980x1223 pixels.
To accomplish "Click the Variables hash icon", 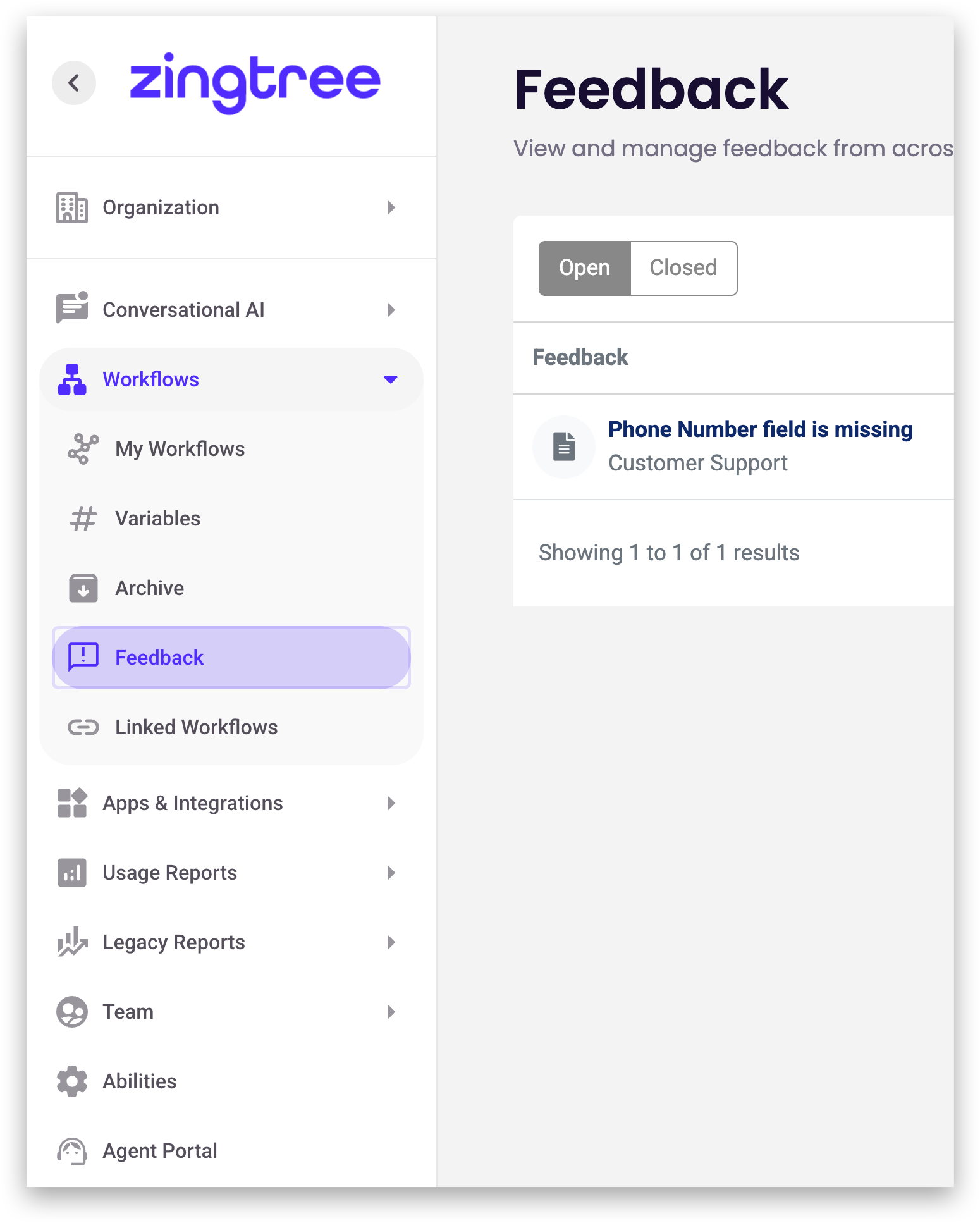I will coord(83,519).
